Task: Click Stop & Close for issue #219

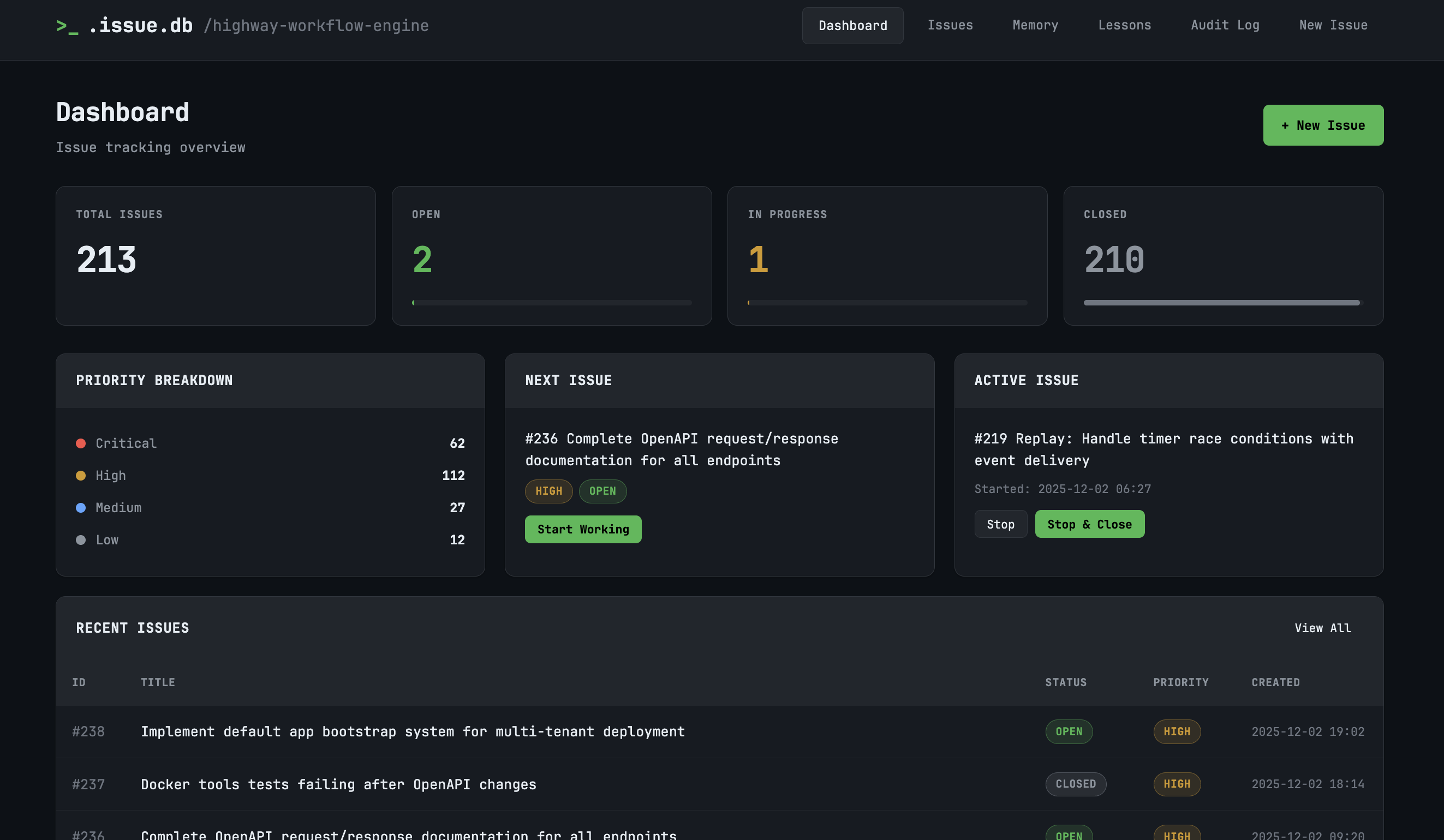Action: tap(1089, 524)
